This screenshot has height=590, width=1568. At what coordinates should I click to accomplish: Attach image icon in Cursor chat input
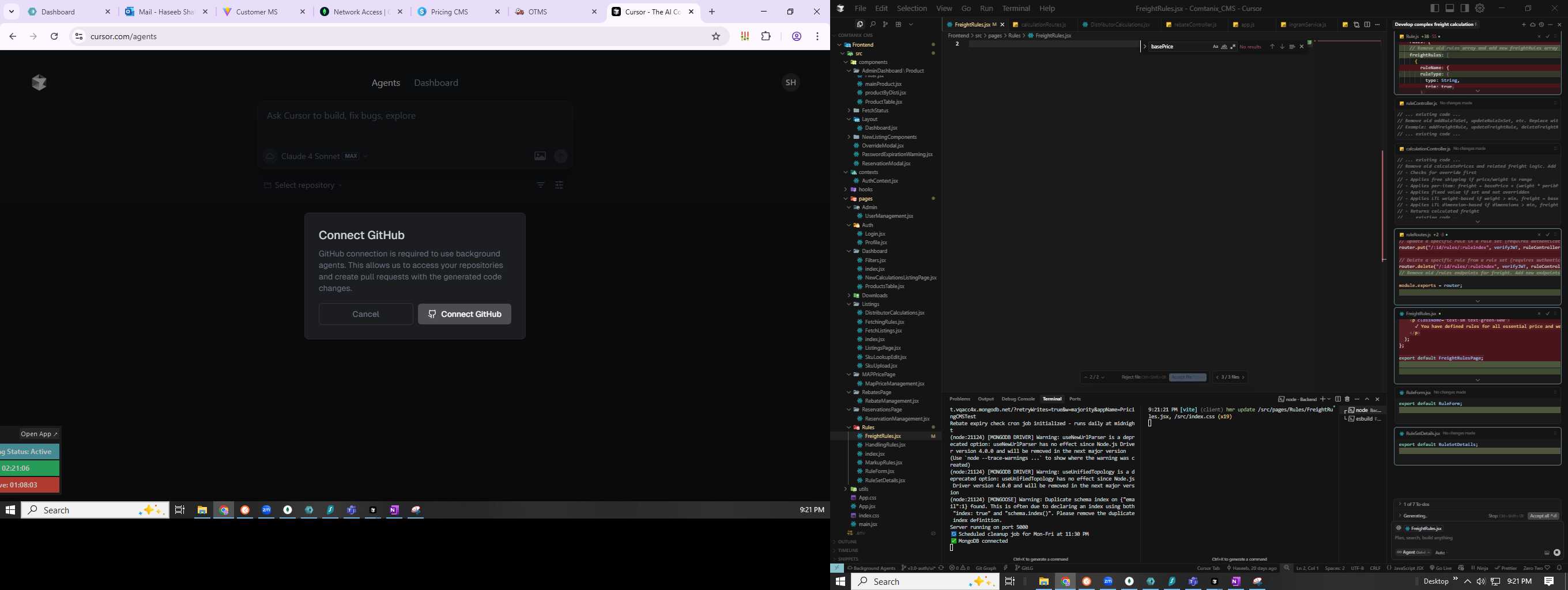[x=1547, y=553]
